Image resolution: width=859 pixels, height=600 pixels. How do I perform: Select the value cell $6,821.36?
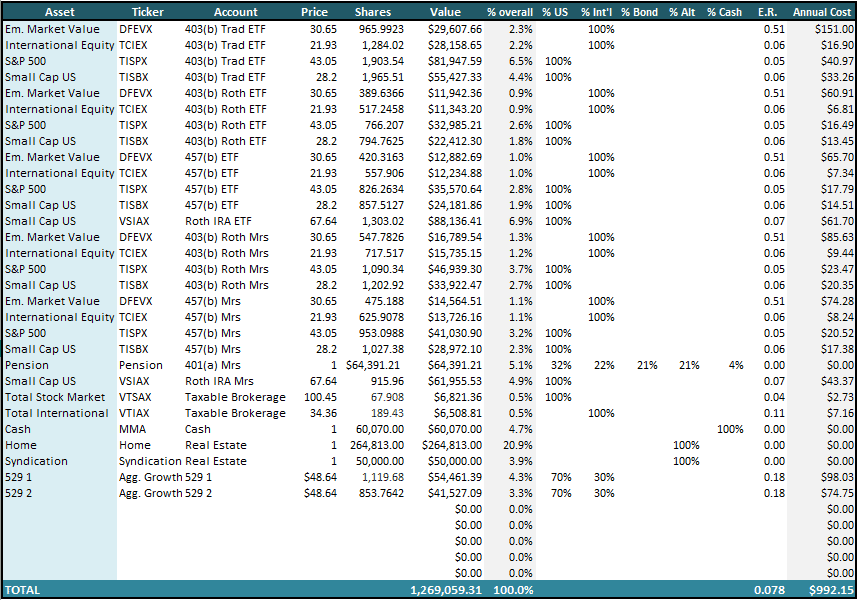[x=458, y=397]
